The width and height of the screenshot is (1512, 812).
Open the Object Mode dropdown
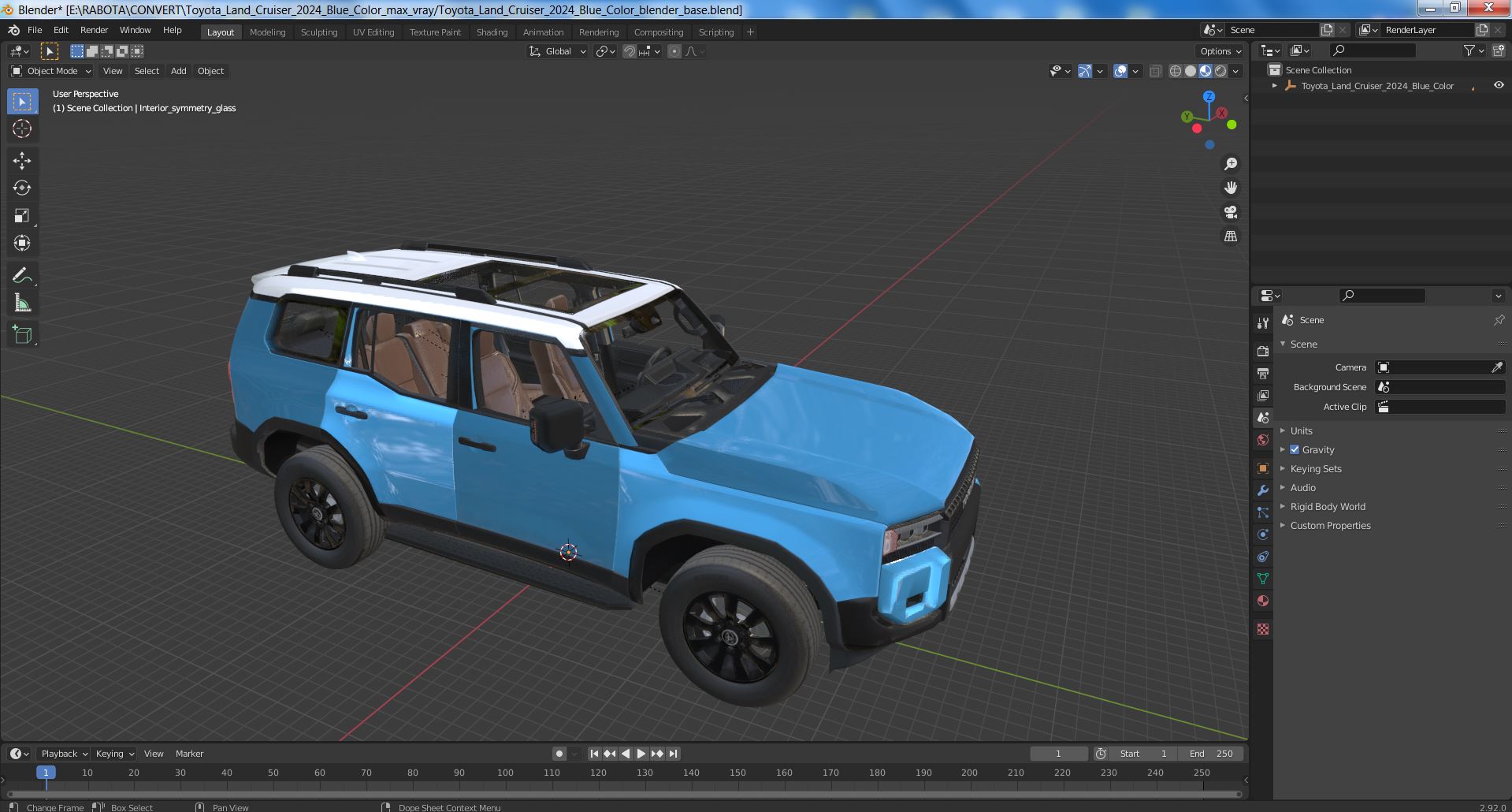(x=51, y=71)
